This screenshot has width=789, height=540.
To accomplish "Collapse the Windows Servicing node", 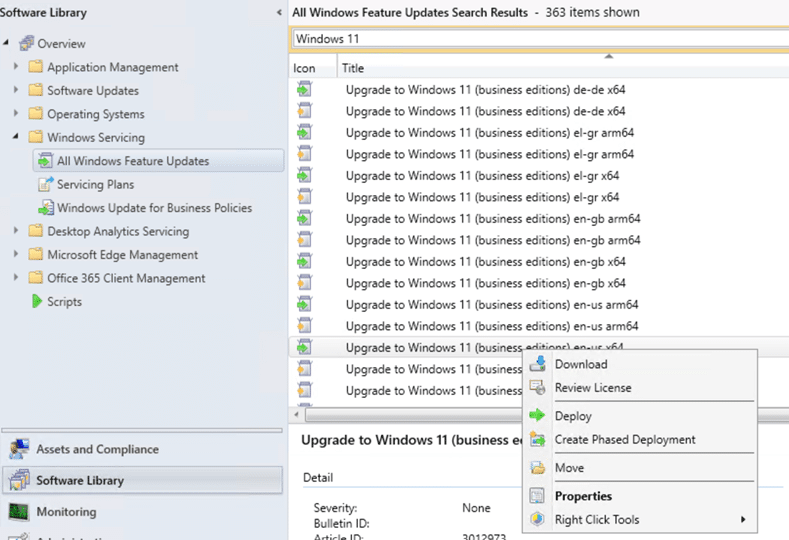I will [x=16, y=137].
